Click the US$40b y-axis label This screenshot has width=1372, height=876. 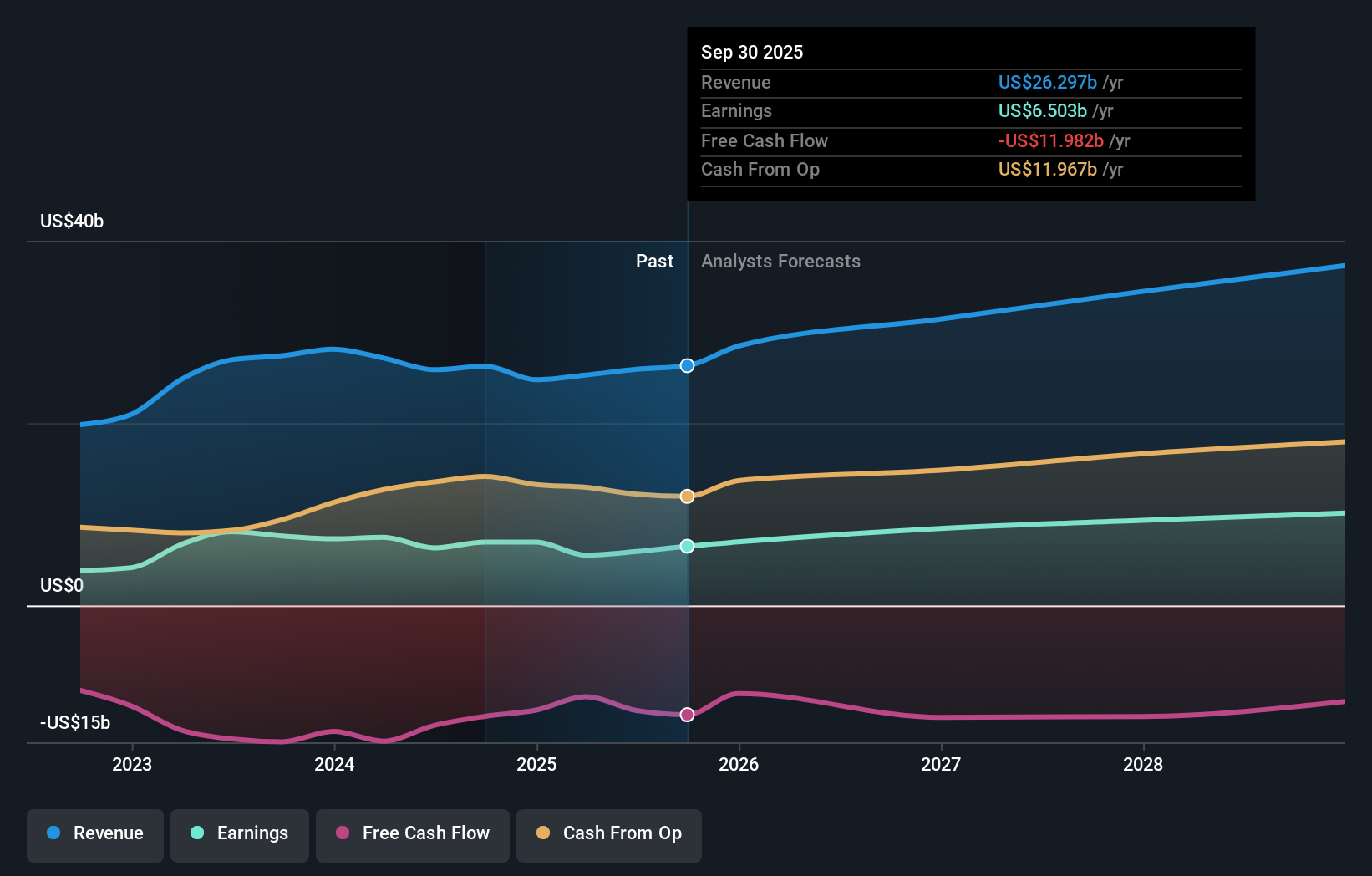tap(72, 221)
